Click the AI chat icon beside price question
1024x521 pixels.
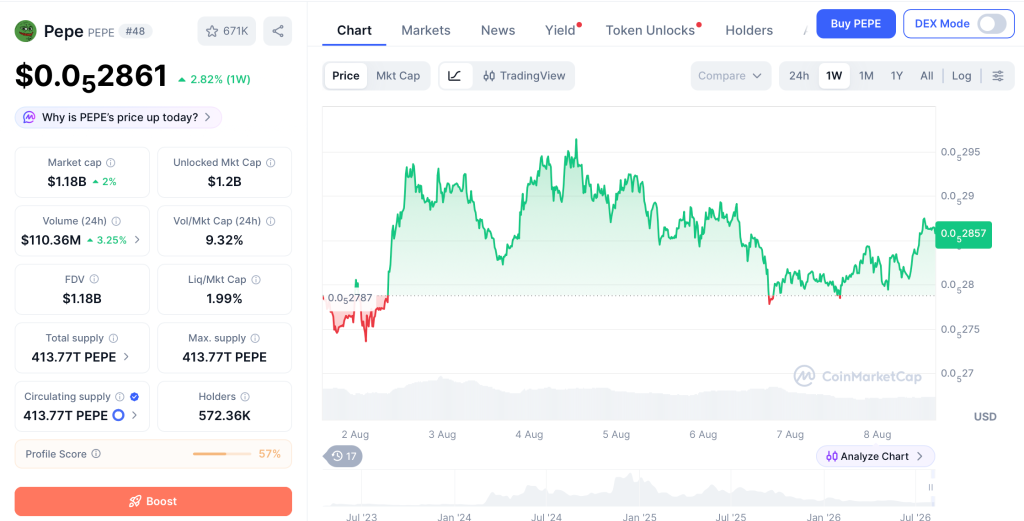29,118
